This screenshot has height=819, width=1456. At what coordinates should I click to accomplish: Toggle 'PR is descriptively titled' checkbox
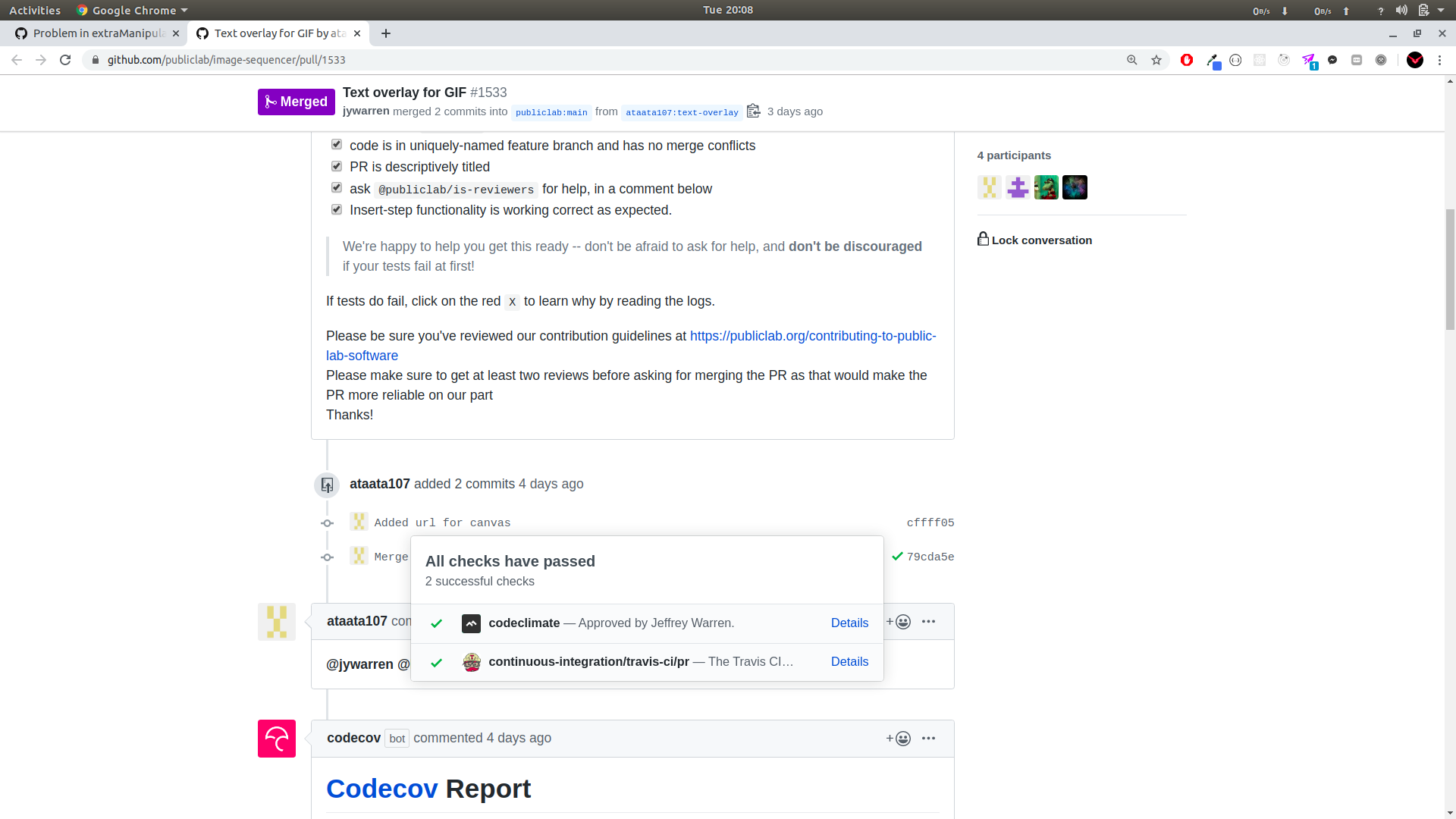pyautogui.click(x=337, y=165)
